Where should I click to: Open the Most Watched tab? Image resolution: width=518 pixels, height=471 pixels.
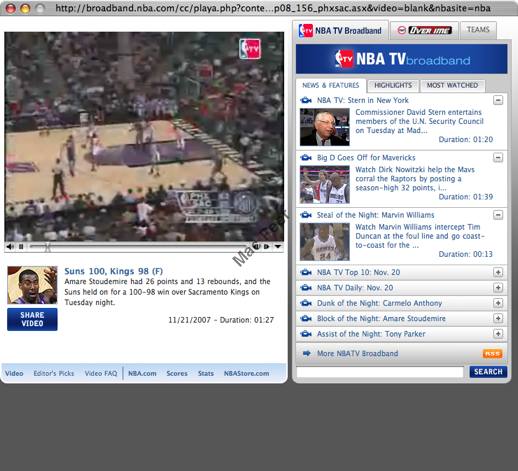coord(452,85)
